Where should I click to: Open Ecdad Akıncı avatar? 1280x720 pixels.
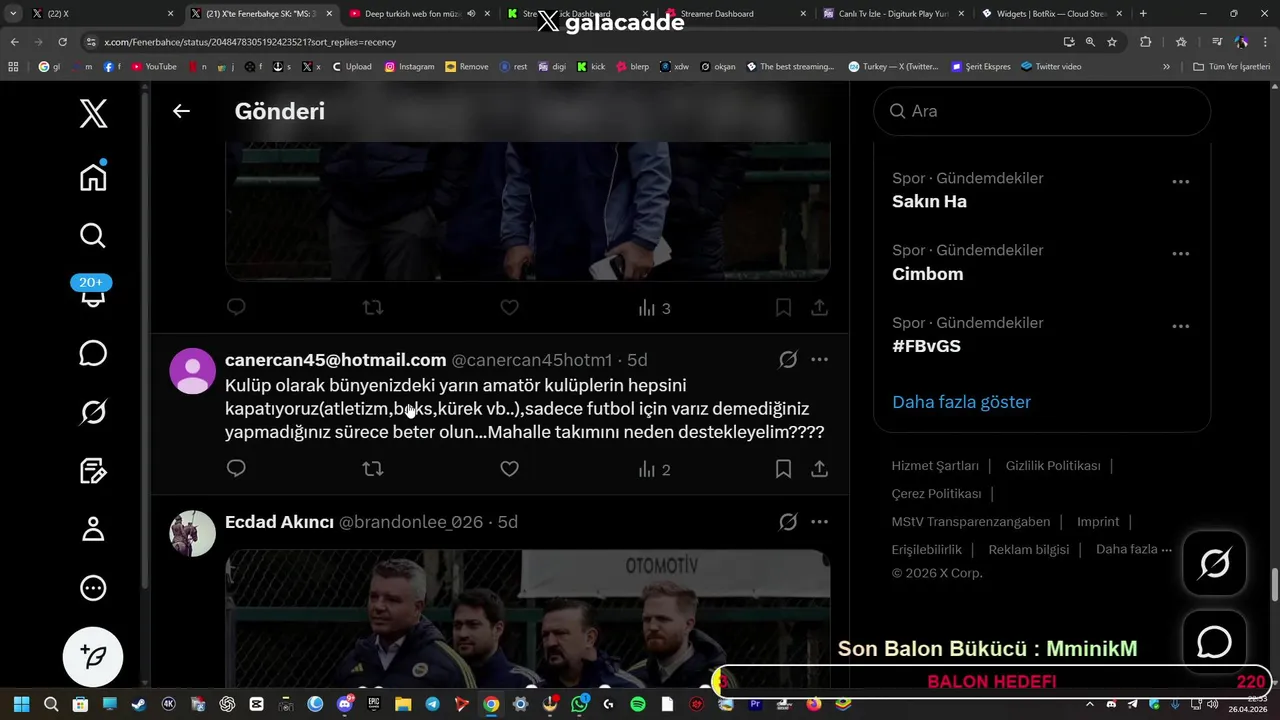(x=193, y=533)
